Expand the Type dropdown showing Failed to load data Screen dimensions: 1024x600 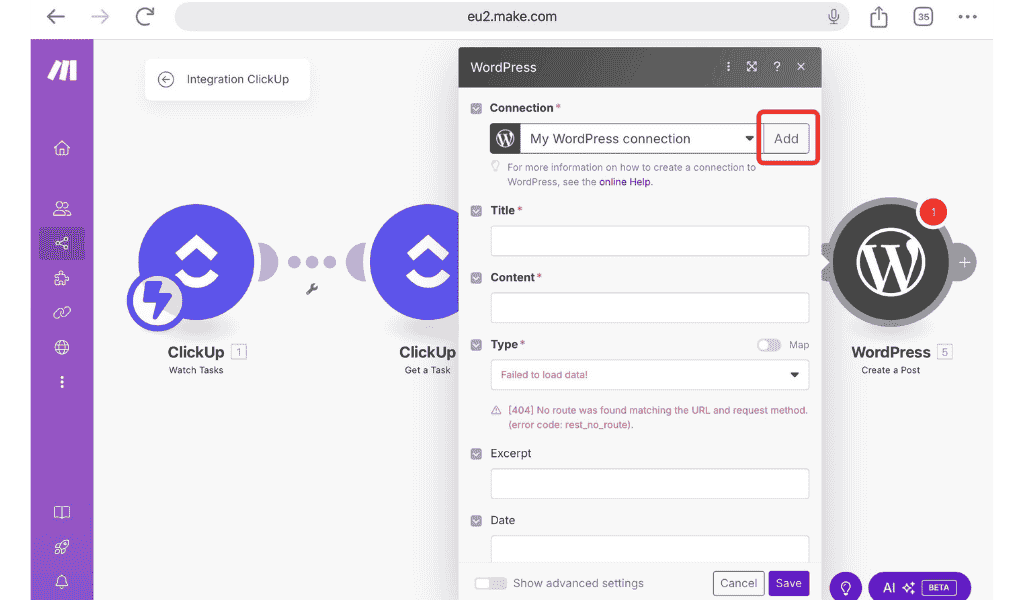coord(650,375)
